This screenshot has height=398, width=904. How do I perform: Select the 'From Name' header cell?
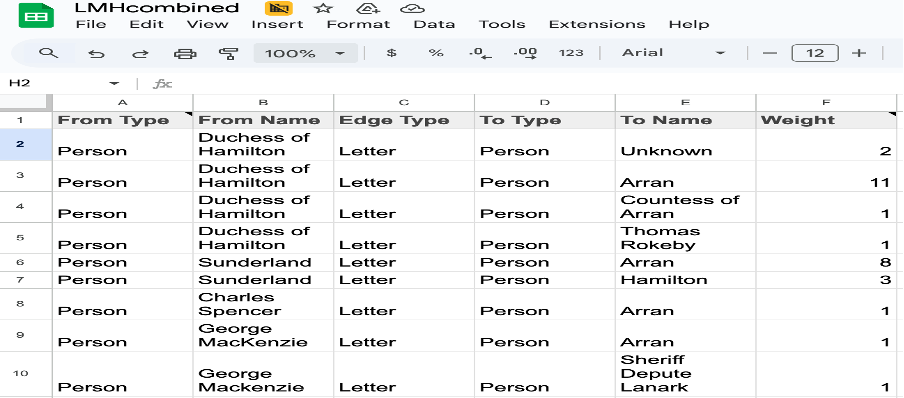(x=263, y=120)
